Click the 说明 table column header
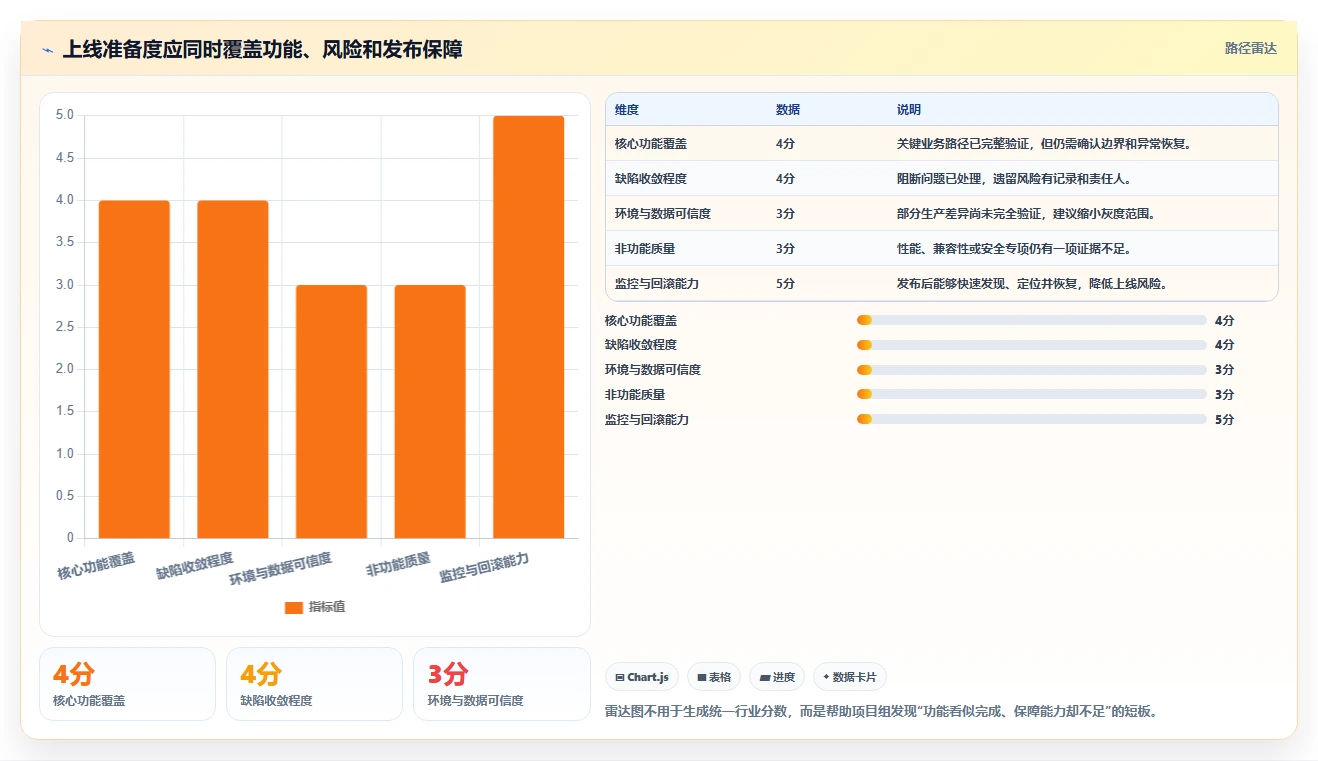1318x761 pixels. point(909,109)
